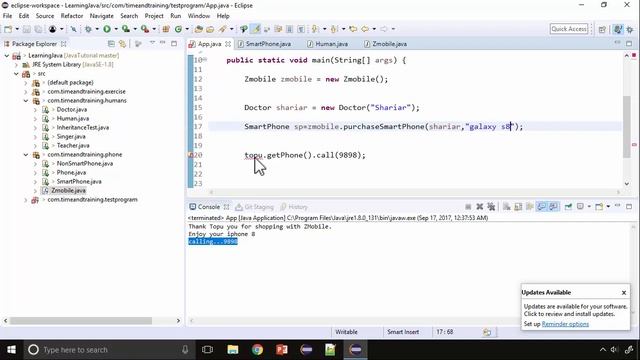Toggle Mark Occurrences highlighter icon
This screenshot has width=640, height=360.
(x=256, y=29)
